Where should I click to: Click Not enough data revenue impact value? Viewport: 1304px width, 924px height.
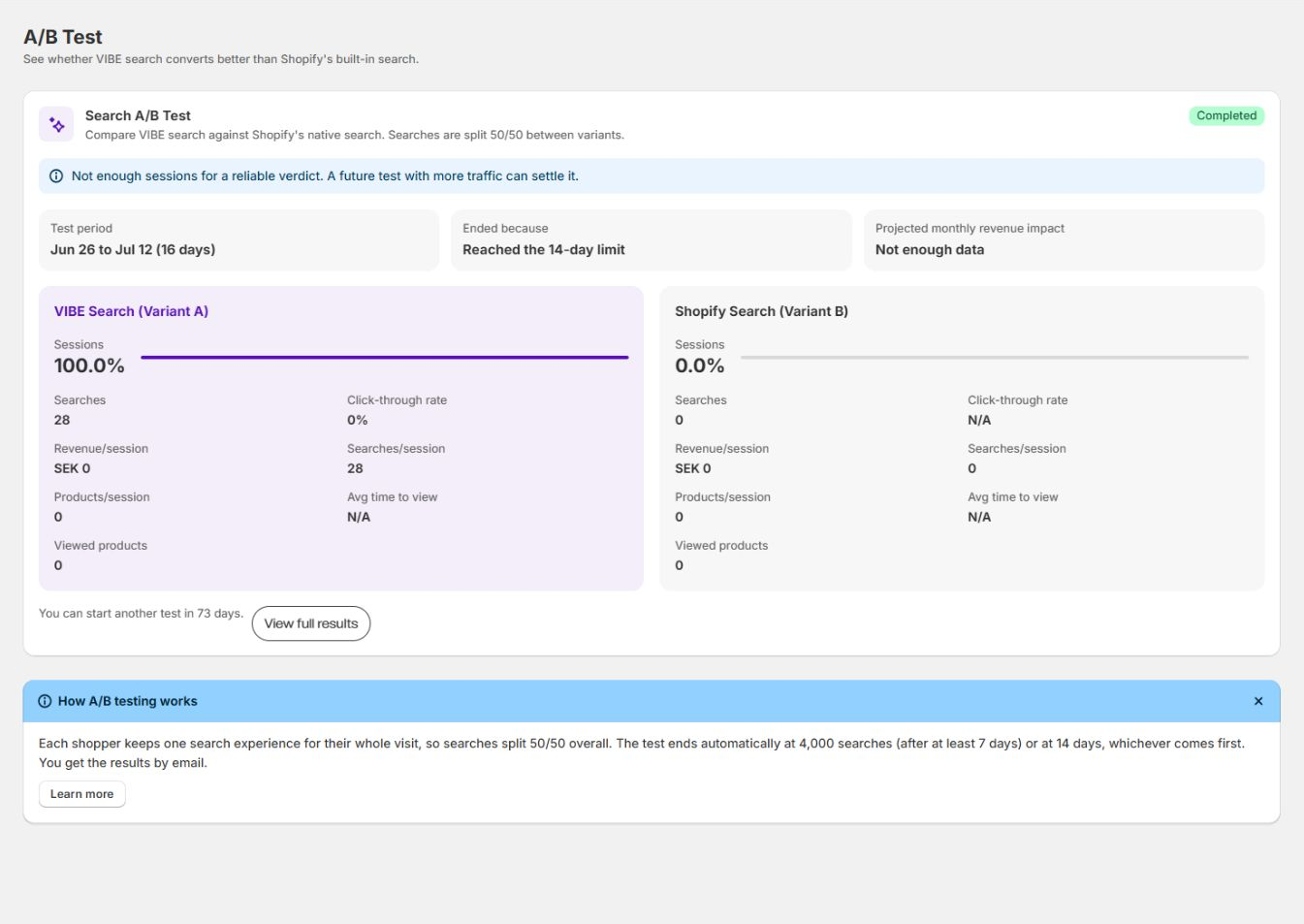click(929, 249)
